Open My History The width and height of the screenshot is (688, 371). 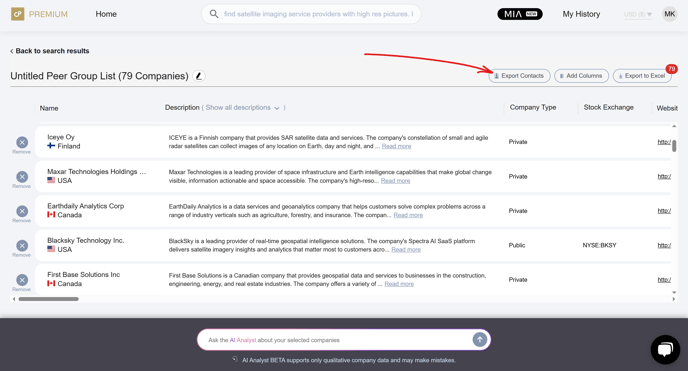coord(581,14)
